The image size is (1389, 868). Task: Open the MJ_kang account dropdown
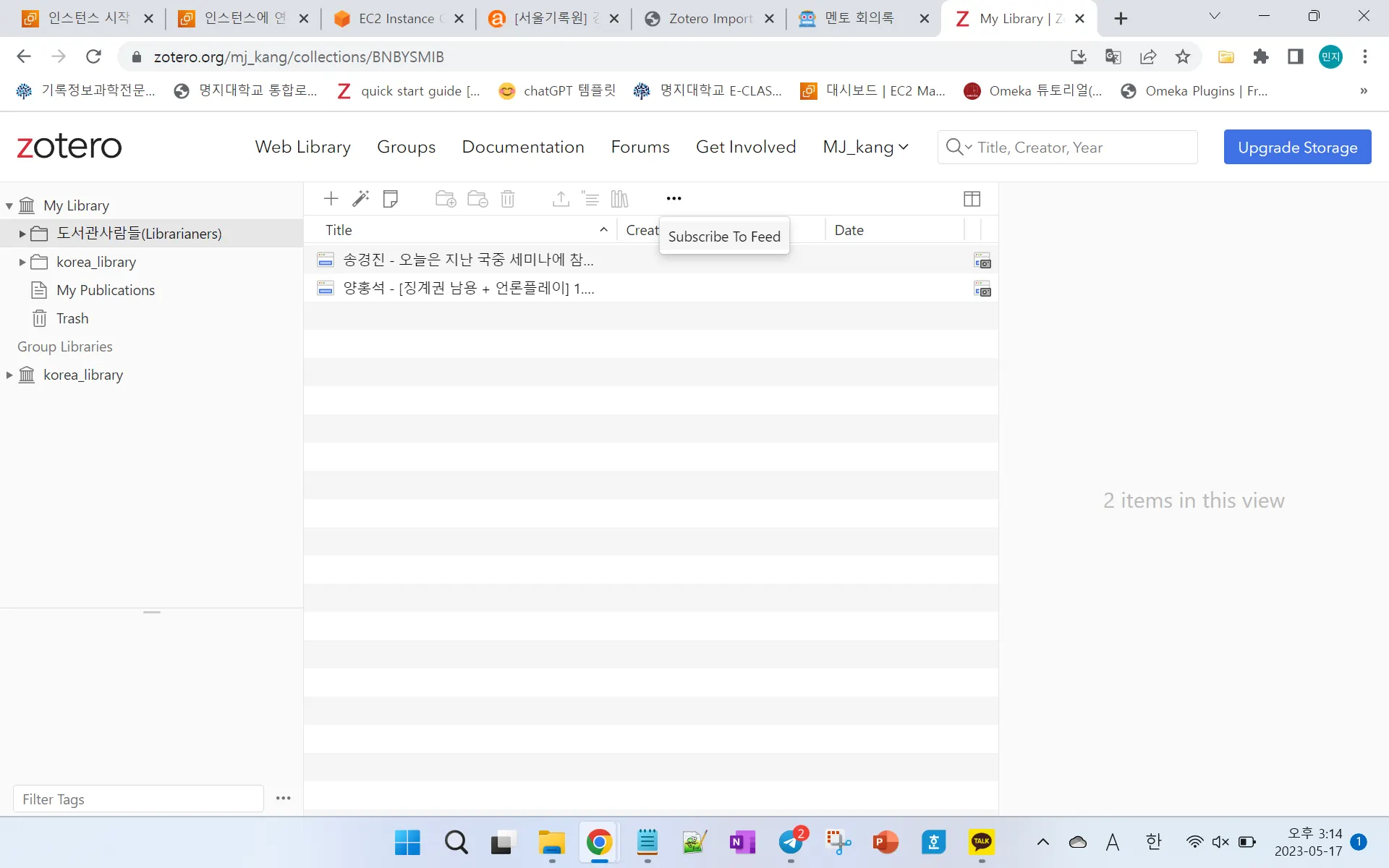pos(865,147)
